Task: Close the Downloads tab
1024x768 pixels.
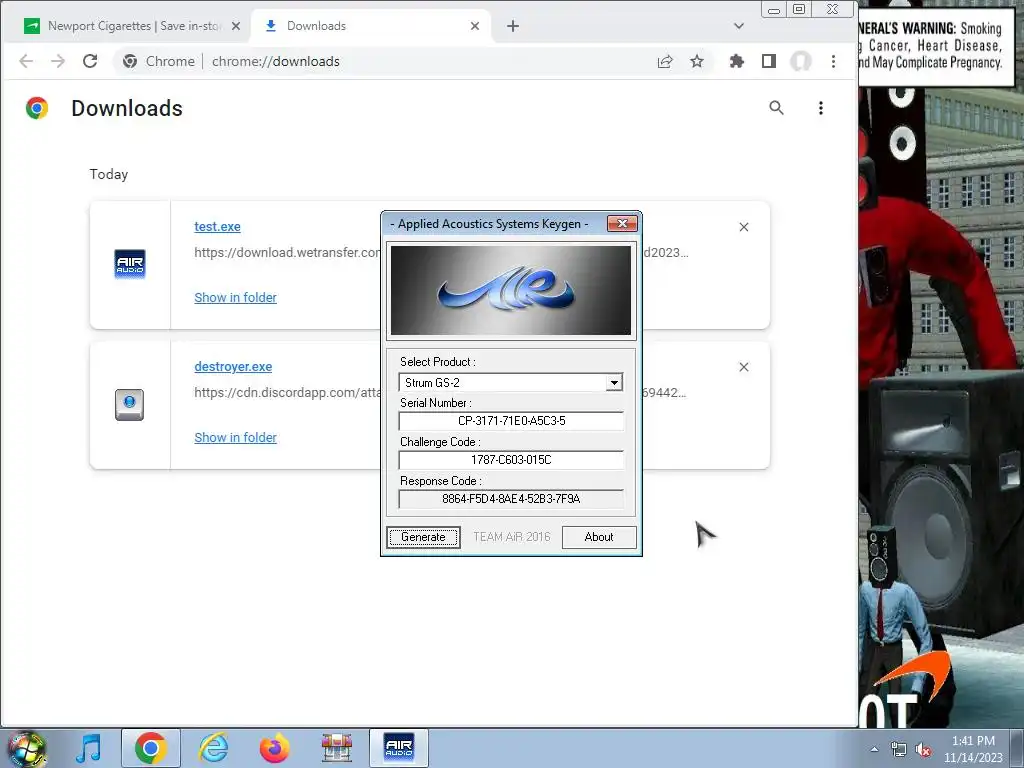Action: [475, 26]
